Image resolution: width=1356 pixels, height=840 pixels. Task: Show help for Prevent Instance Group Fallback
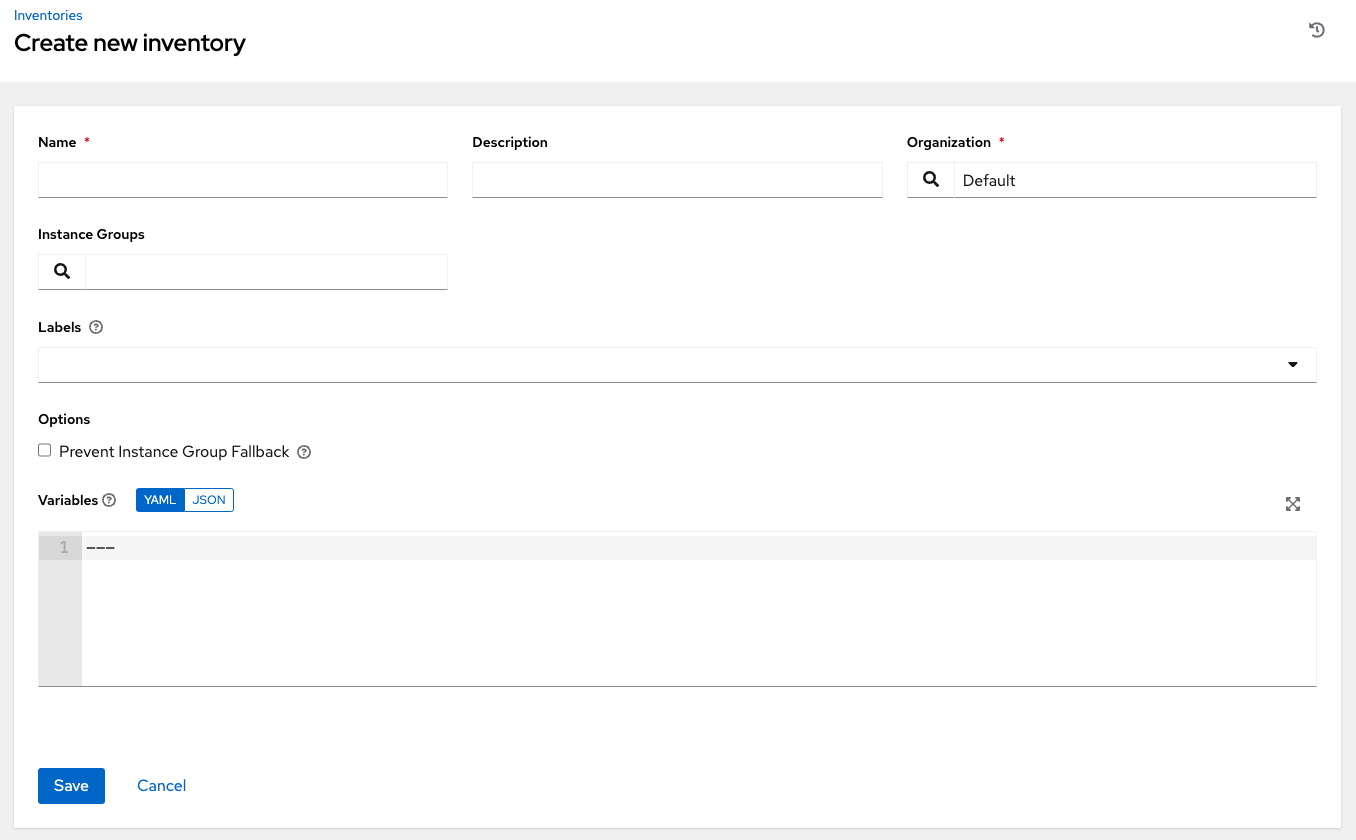[x=303, y=452]
